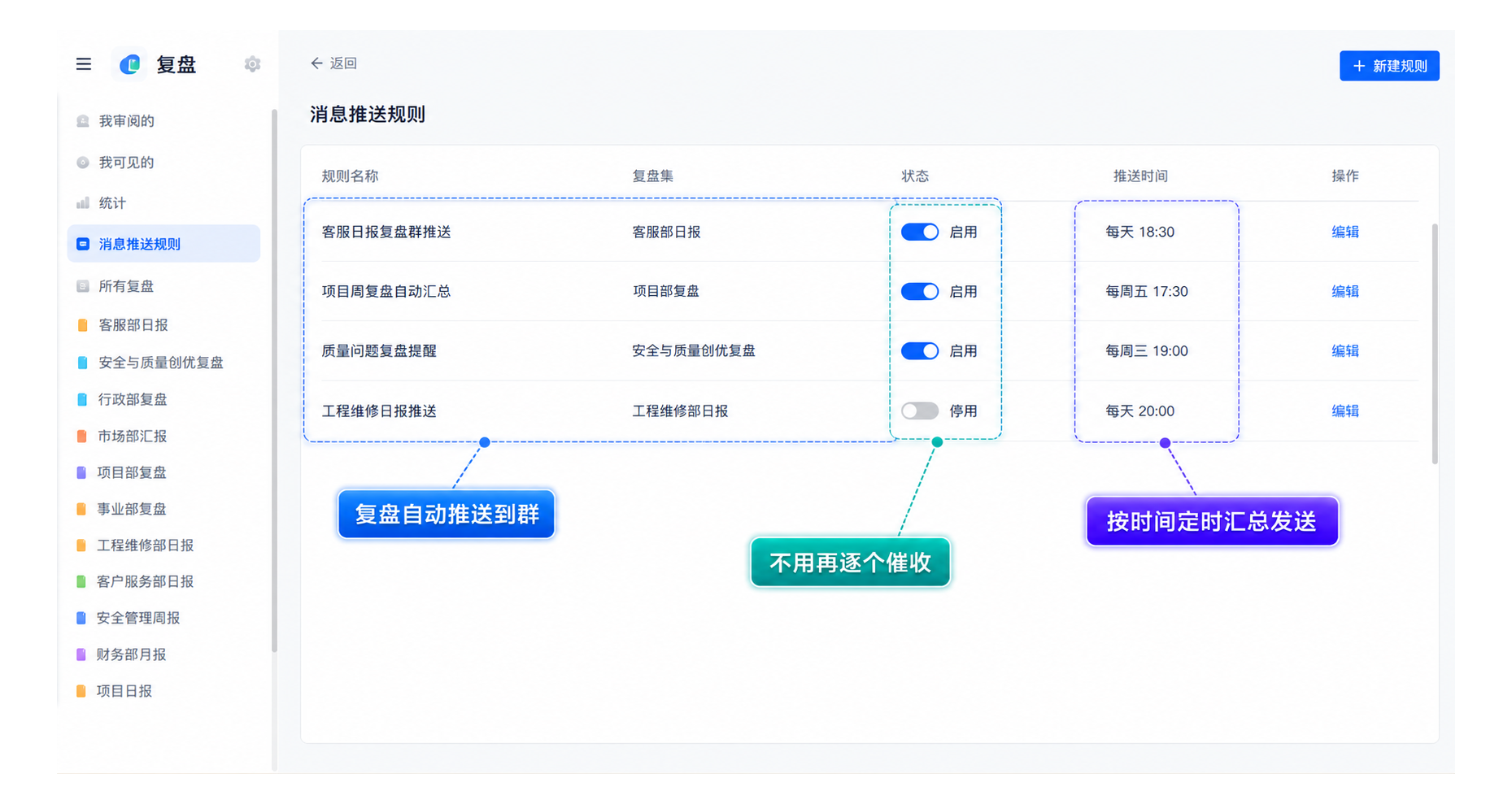This screenshot has width=1512, height=804.
Task: Click the 统计 bar chart icon
Action: (83, 203)
